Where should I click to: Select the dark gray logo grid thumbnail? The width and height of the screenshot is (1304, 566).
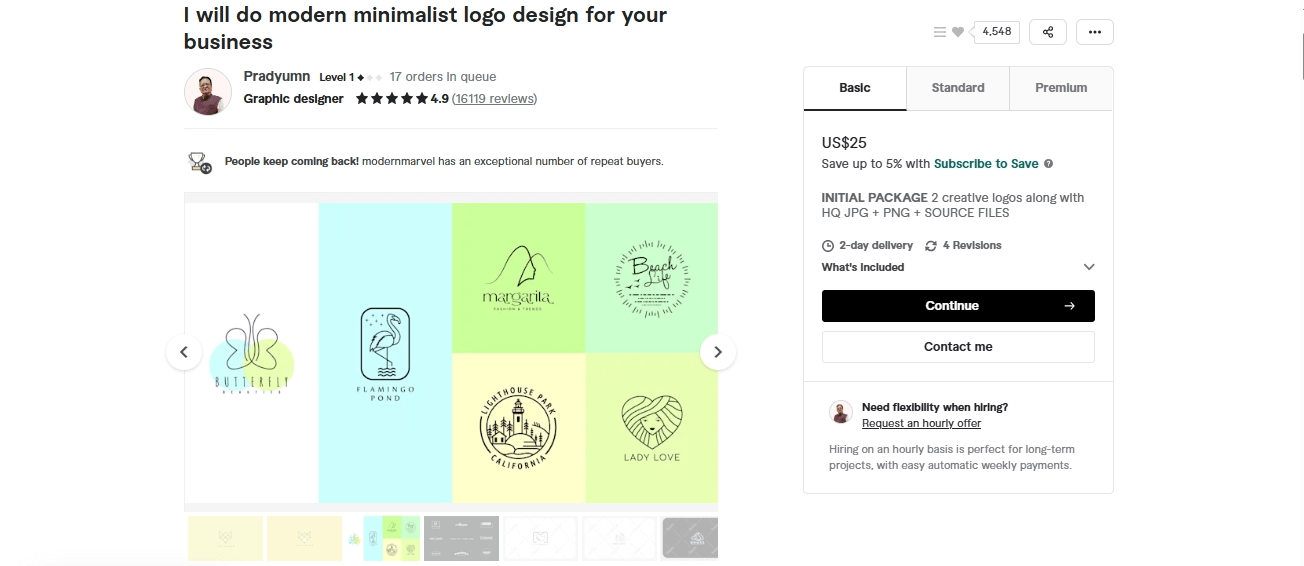(461, 538)
